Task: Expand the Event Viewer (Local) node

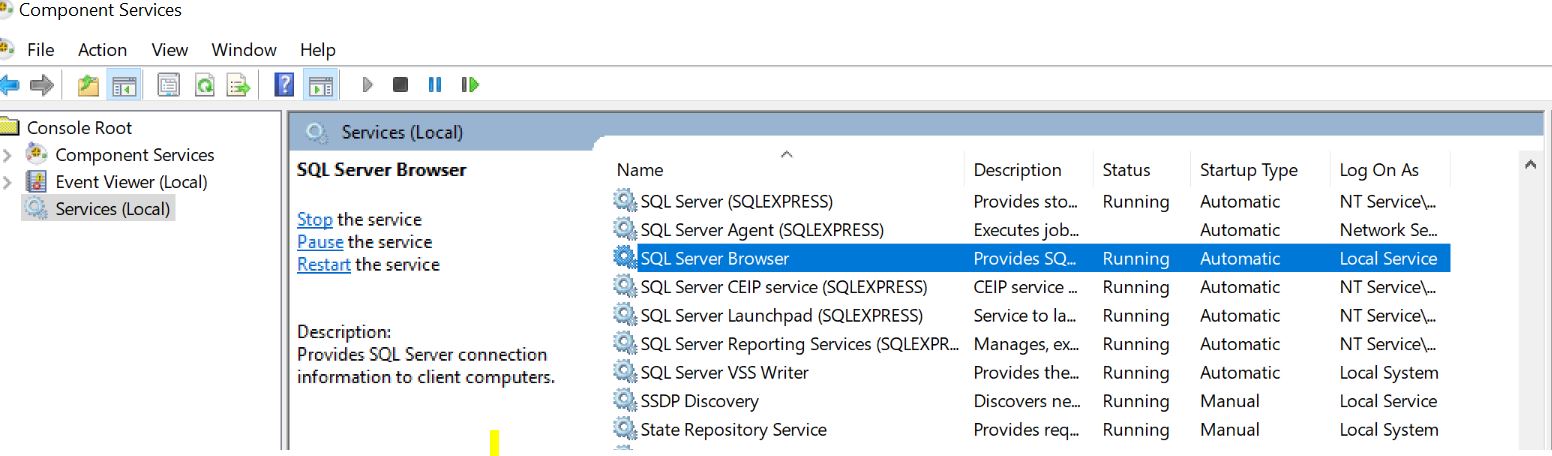Action: pos(8,182)
